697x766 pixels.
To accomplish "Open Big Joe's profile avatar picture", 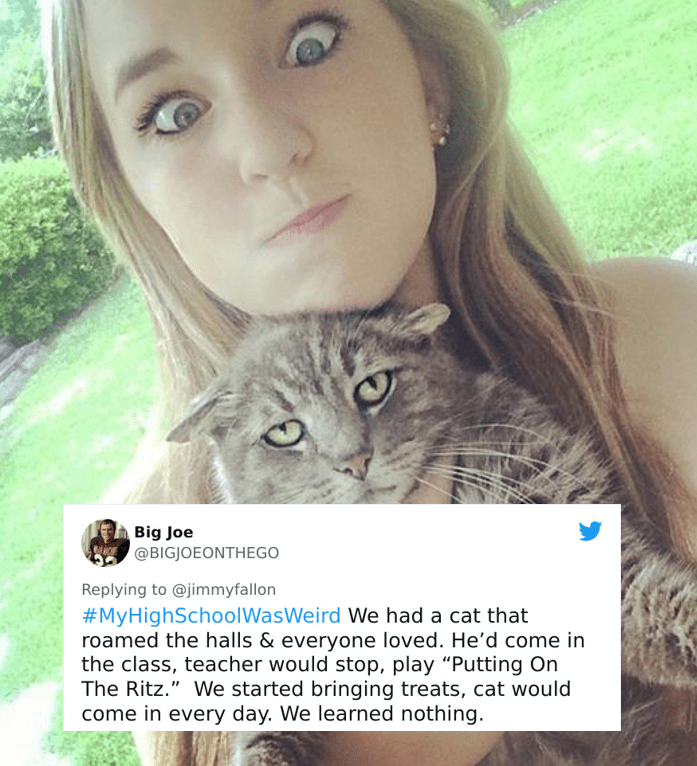I will [106, 543].
